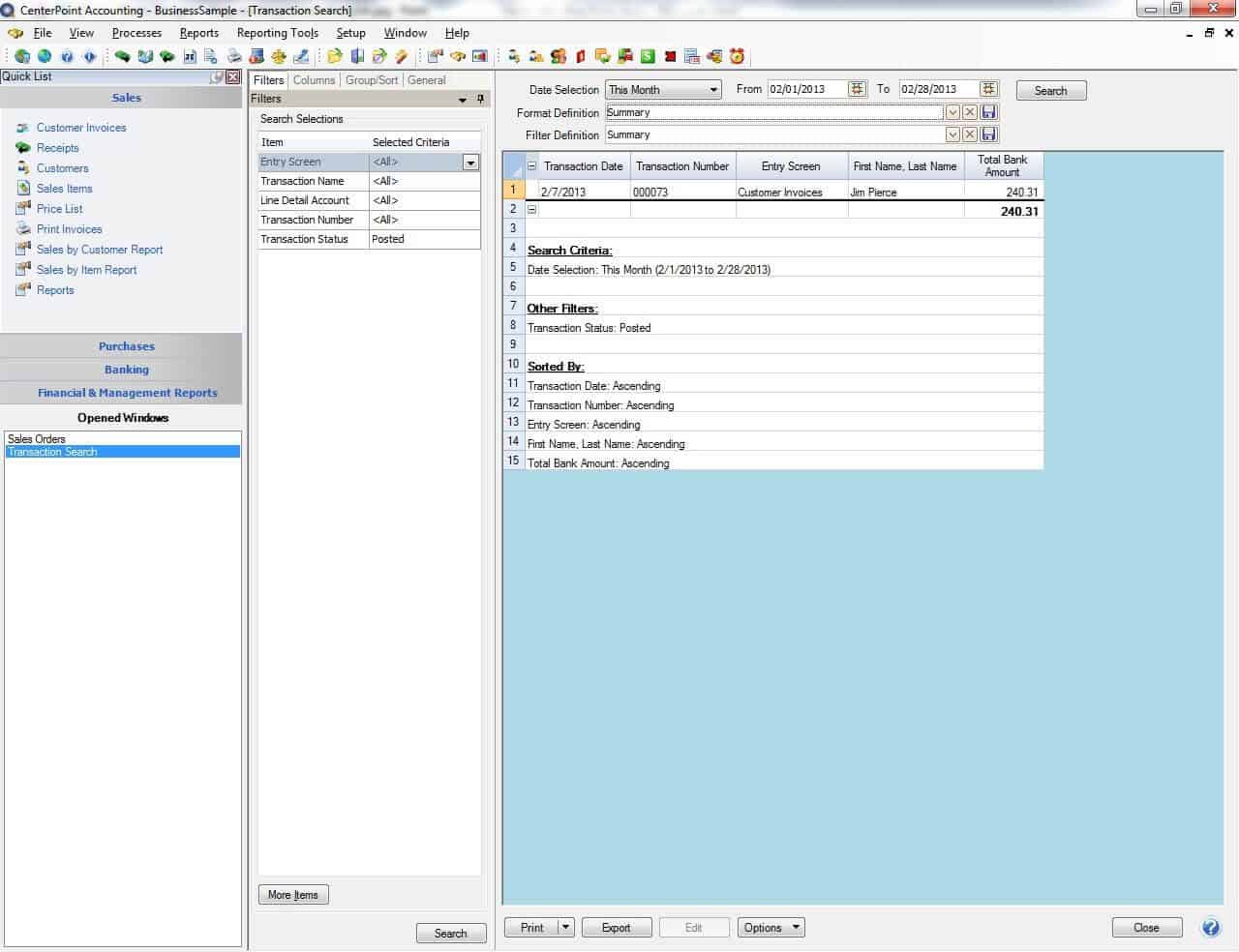This screenshot has height=952, width=1239.
Task: Open the Options dropdown button
Action: point(771,928)
